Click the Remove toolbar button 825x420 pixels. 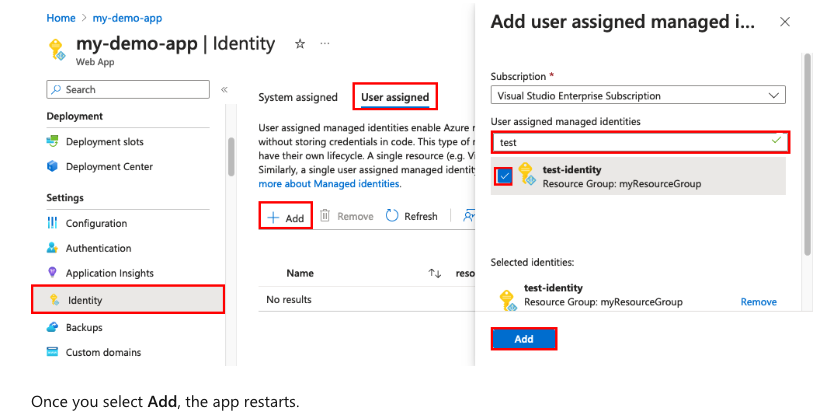(348, 216)
